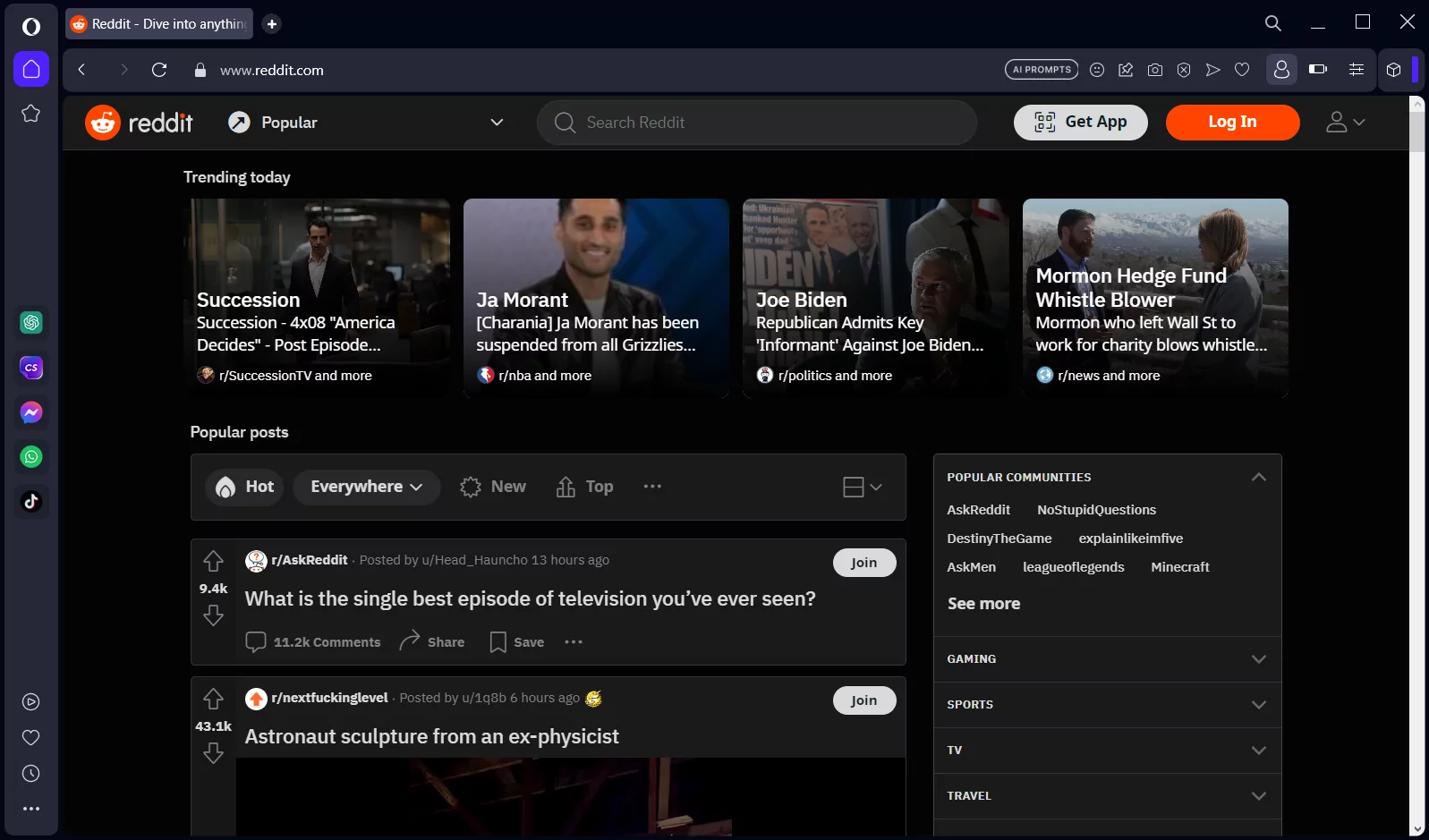Open more sort options ellipsis

[x=652, y=487]
